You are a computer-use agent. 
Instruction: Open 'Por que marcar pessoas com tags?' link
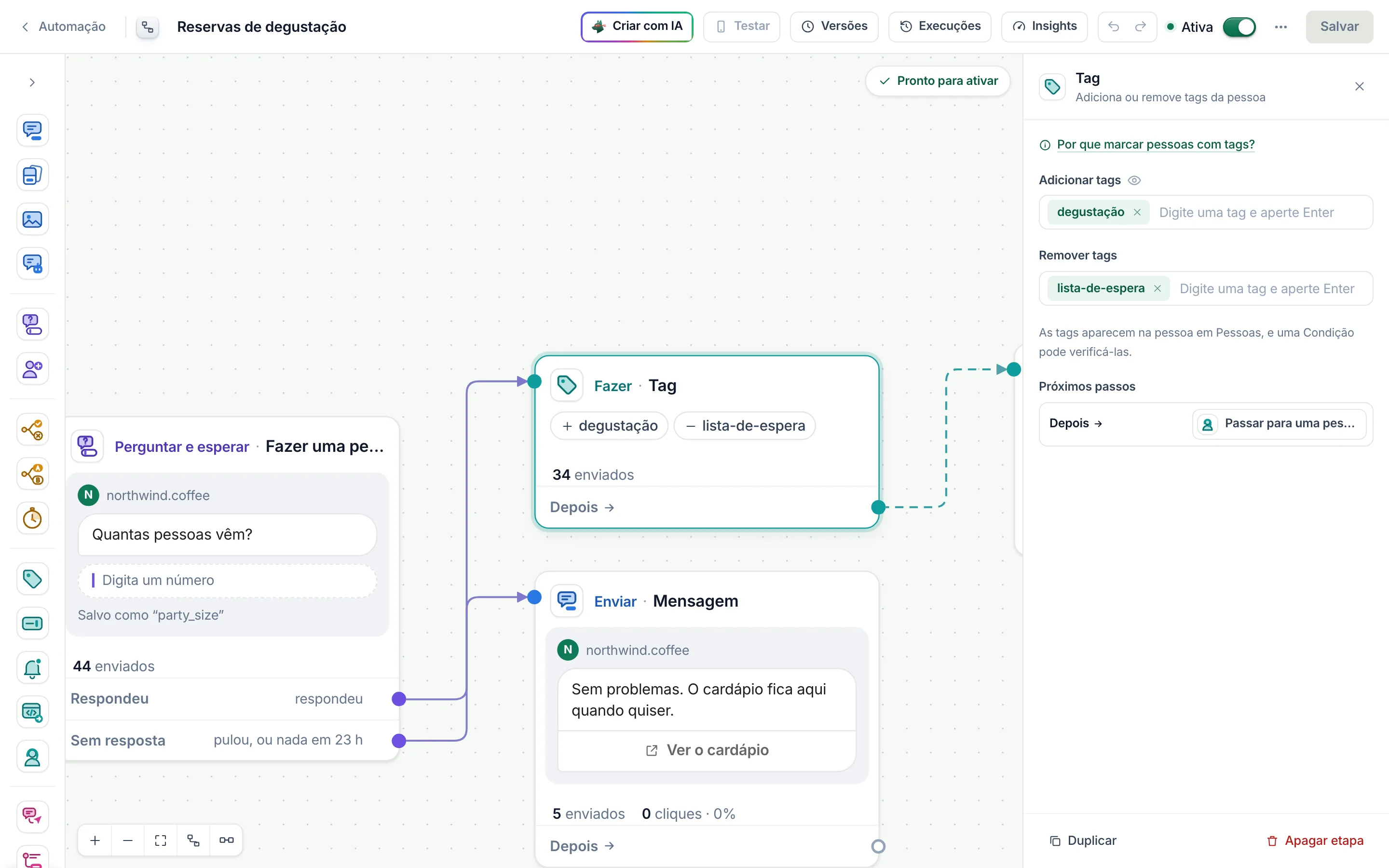click(x=1156, y=145)
